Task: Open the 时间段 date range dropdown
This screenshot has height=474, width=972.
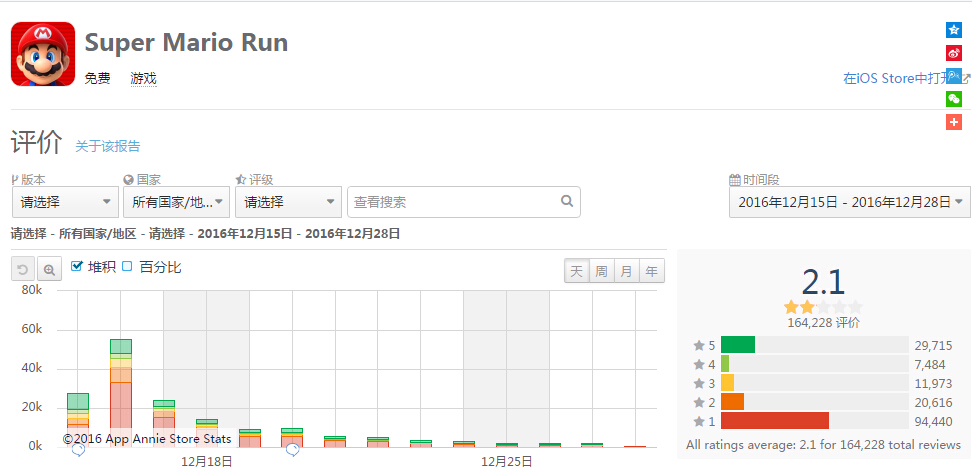Action: pyautogui.click(x=849, y=202)
